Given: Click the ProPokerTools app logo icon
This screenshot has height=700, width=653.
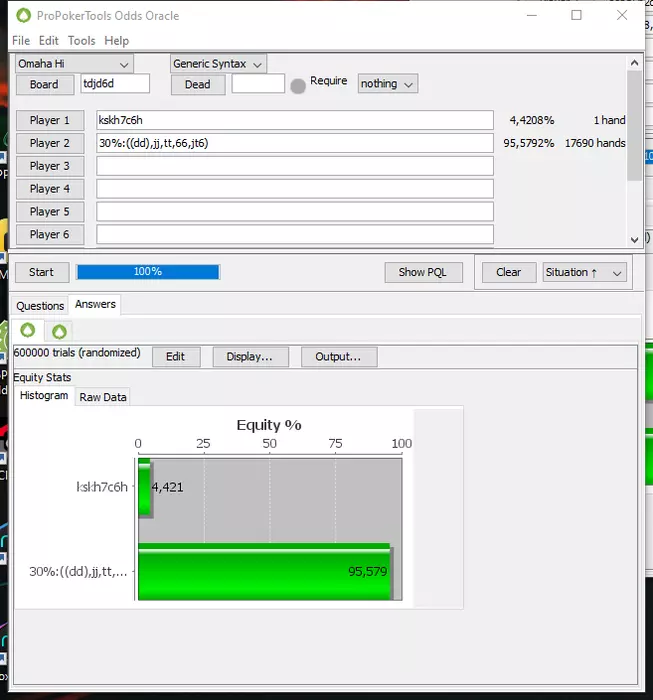Looking at the screenshot, I should tap(23, 16).
